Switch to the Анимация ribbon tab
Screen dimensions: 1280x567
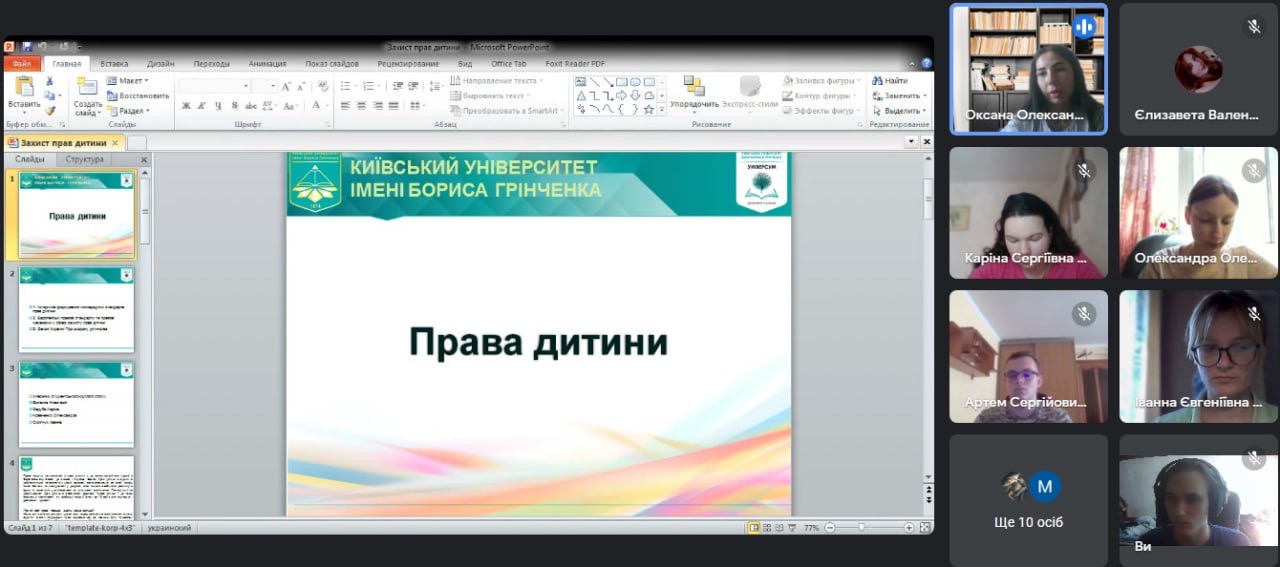(x=267, y=63)
